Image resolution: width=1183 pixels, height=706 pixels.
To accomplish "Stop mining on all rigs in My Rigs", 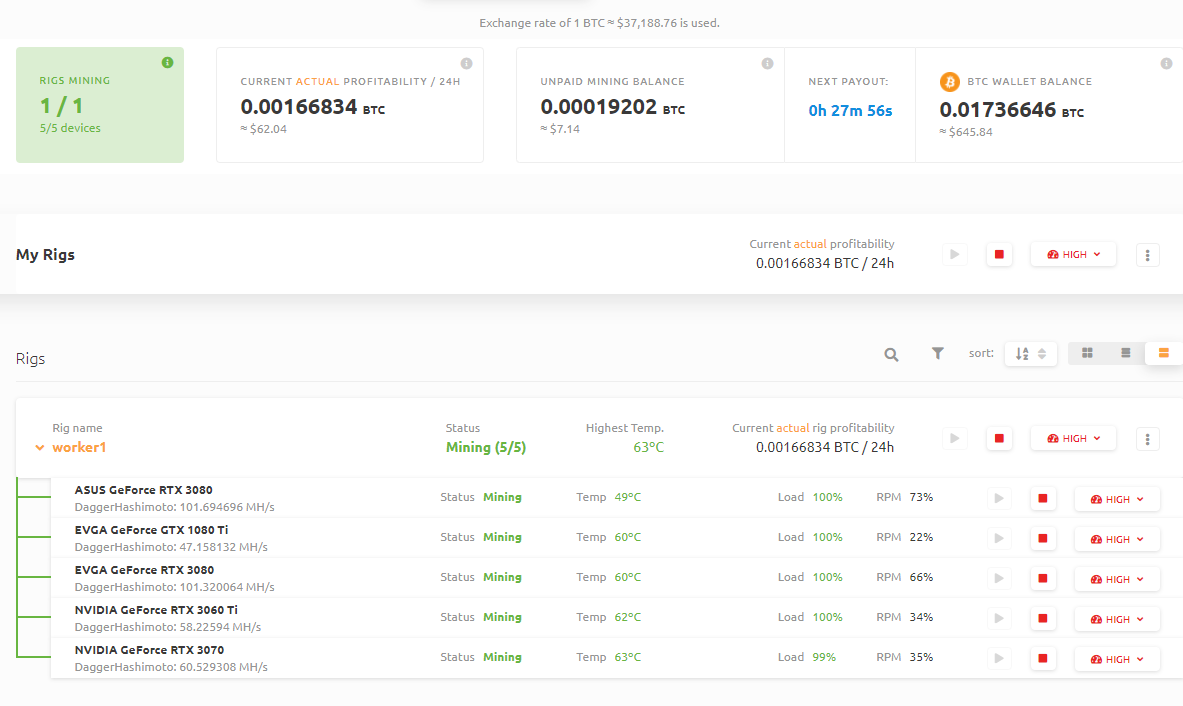I will (999, 255).
